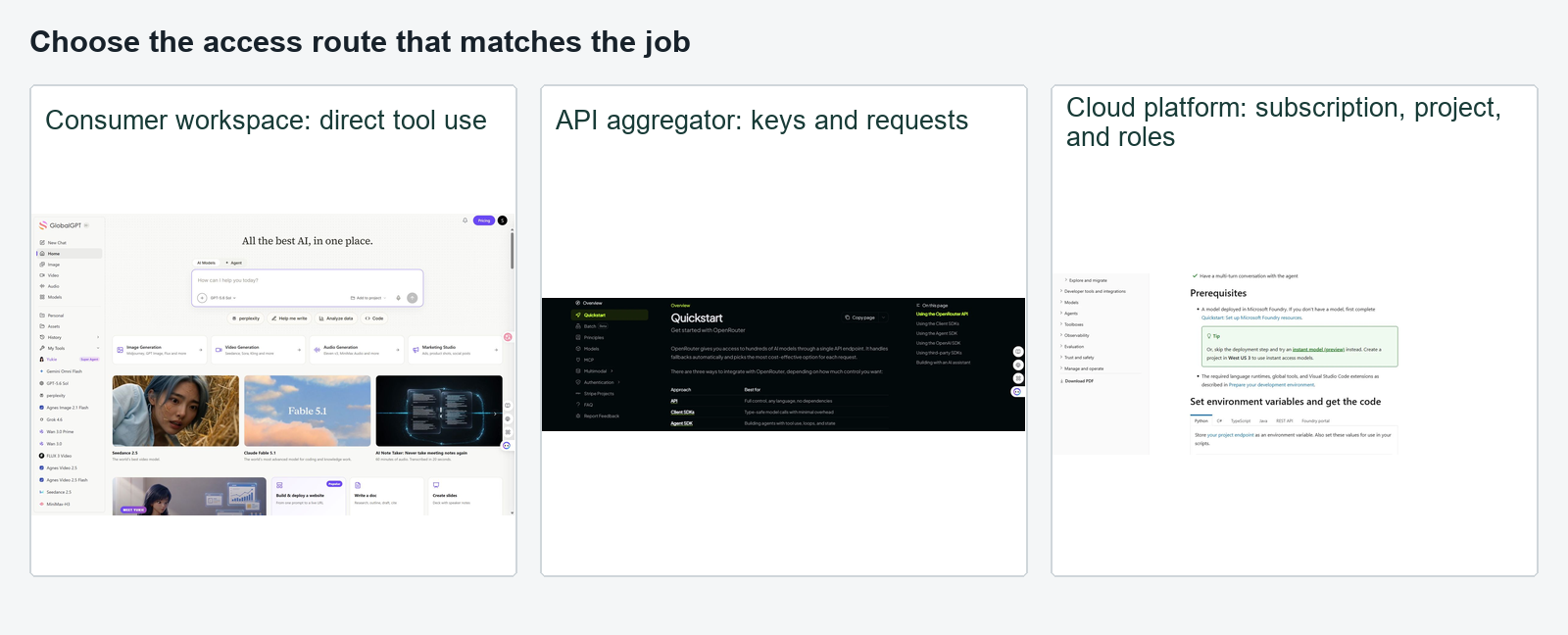Jump to 'Using the OpenAI SDK' section
The image size is (1568, 635).
click(938, 343)
